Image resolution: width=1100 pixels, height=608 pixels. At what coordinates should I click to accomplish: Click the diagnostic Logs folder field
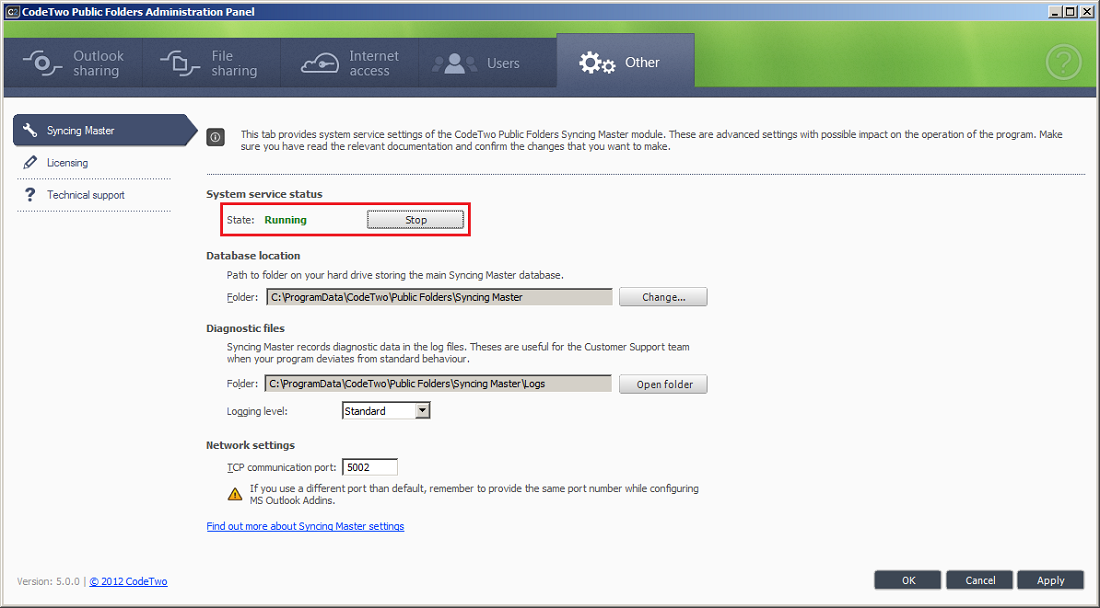point(438,384)
